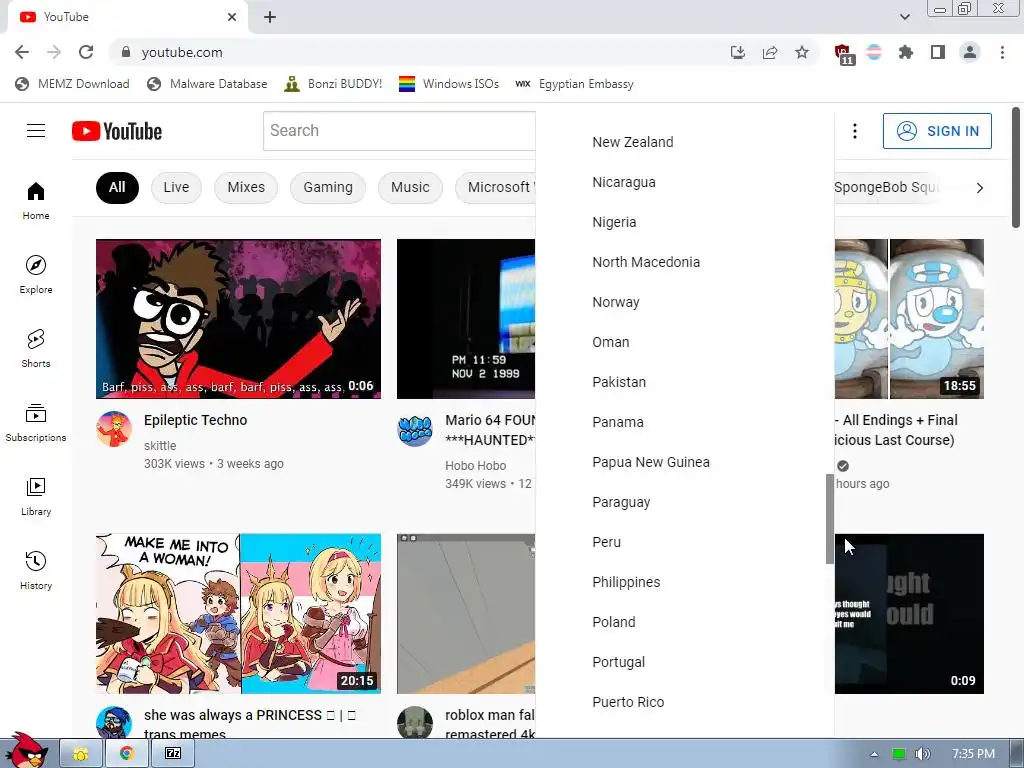Open a new browser tab

[x=270, y=17]
